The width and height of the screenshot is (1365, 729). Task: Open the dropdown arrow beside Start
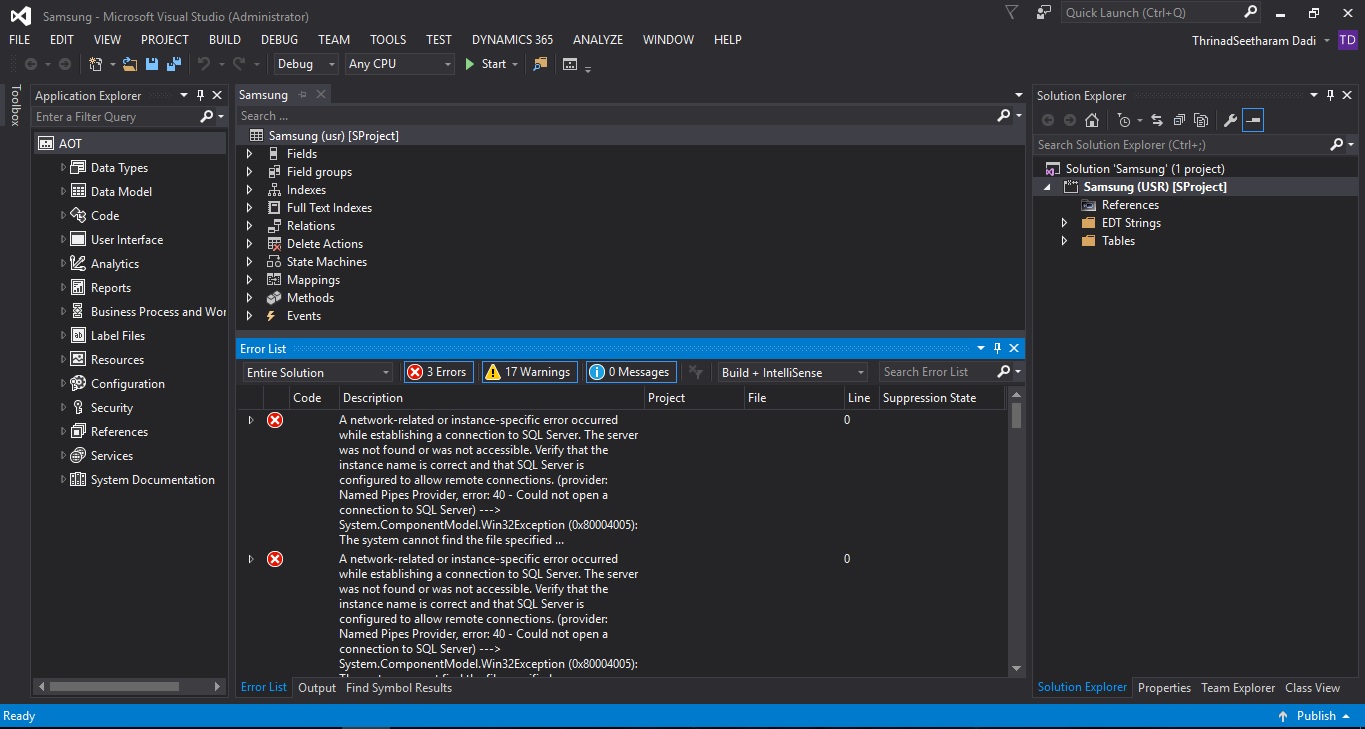[515, 64]
